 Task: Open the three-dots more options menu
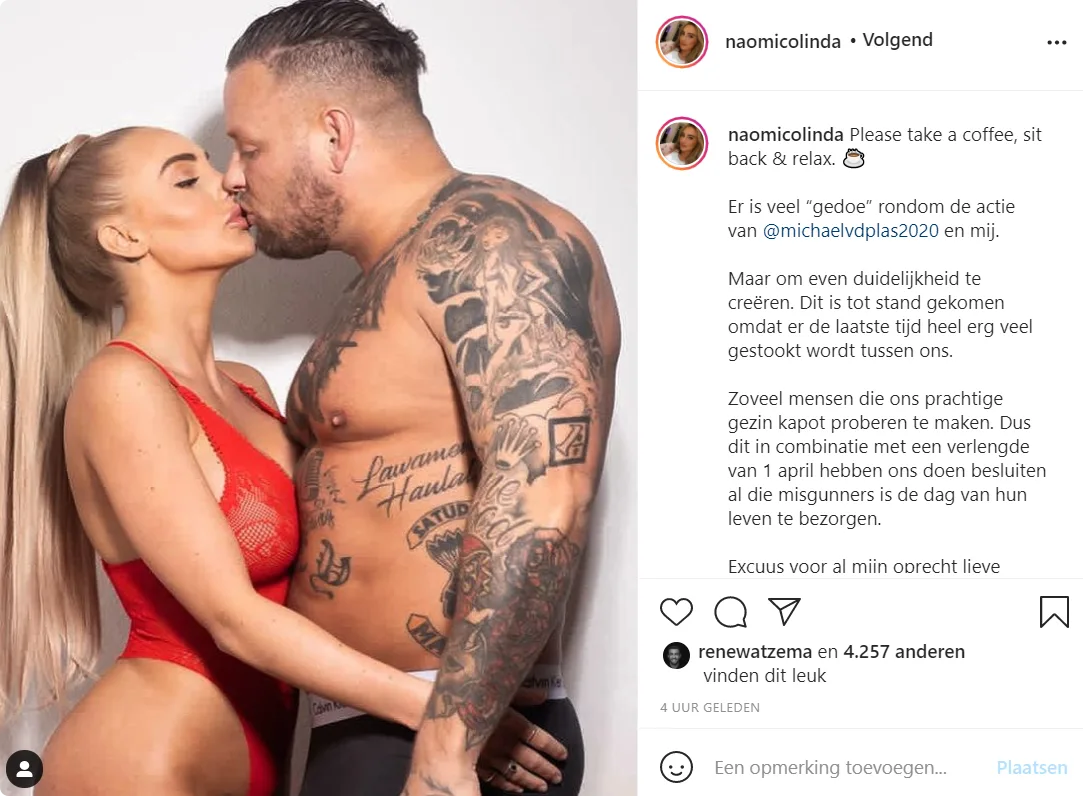[1057, 43]
